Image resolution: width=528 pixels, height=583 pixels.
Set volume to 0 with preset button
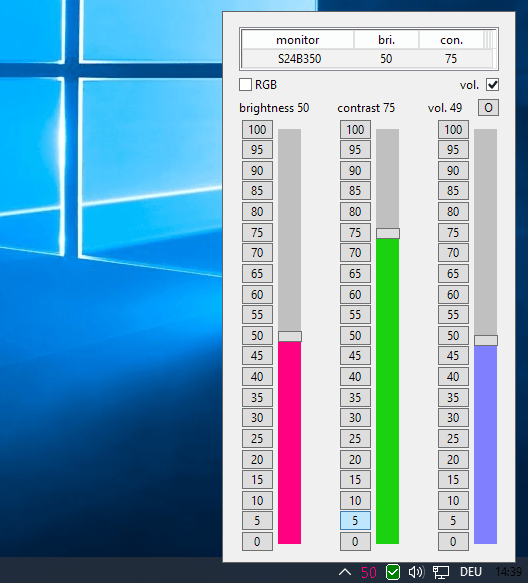(453, 541)
